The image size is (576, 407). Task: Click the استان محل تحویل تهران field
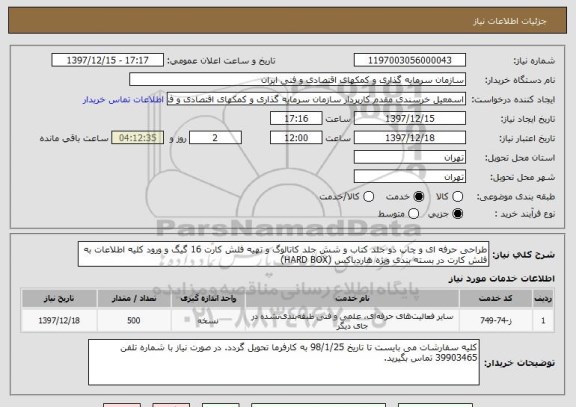tap(410, 157)
